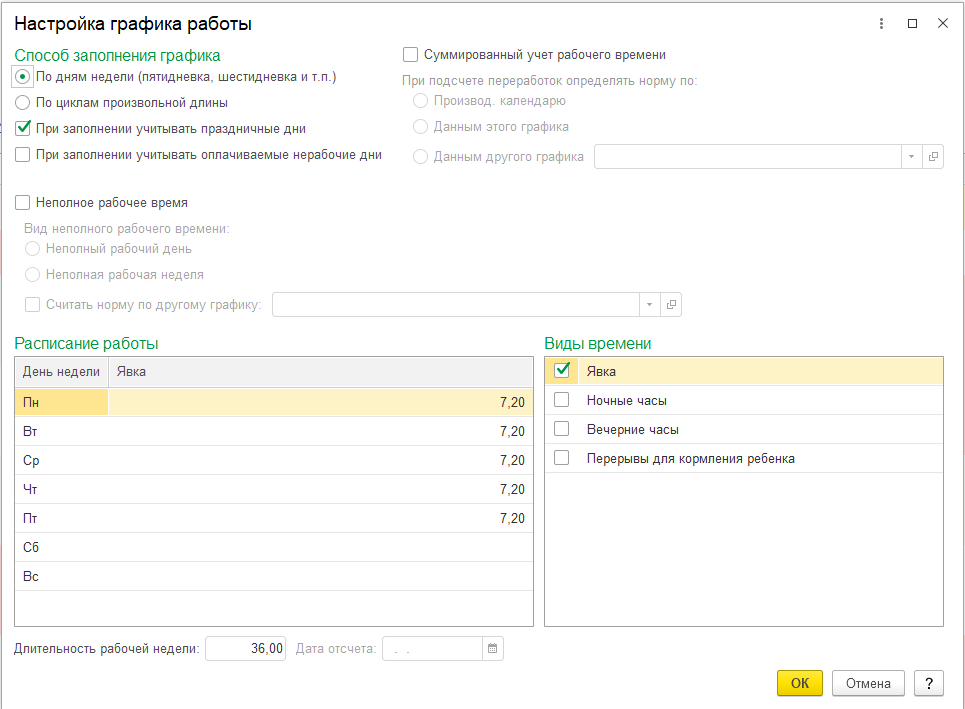Select 'По циклам произвольной длины' radio button
This screenshot has height=709, width=965.
pyautogui.click(x=23, y=102)
